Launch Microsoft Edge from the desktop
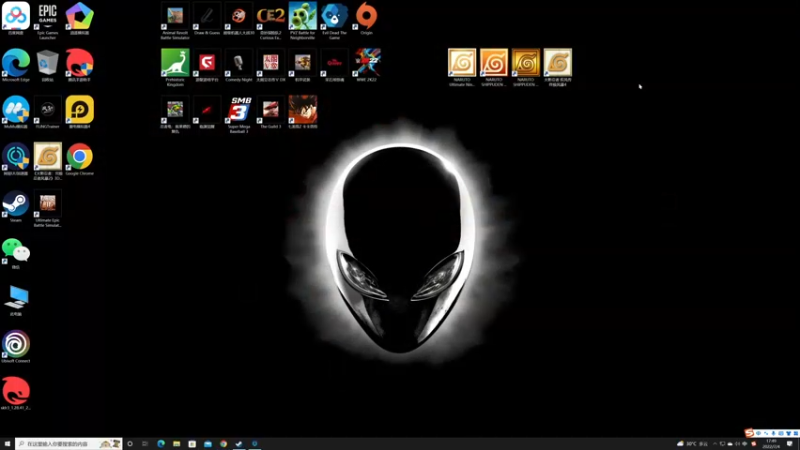This screenshot has height=450, width=800. click(16, 66)
